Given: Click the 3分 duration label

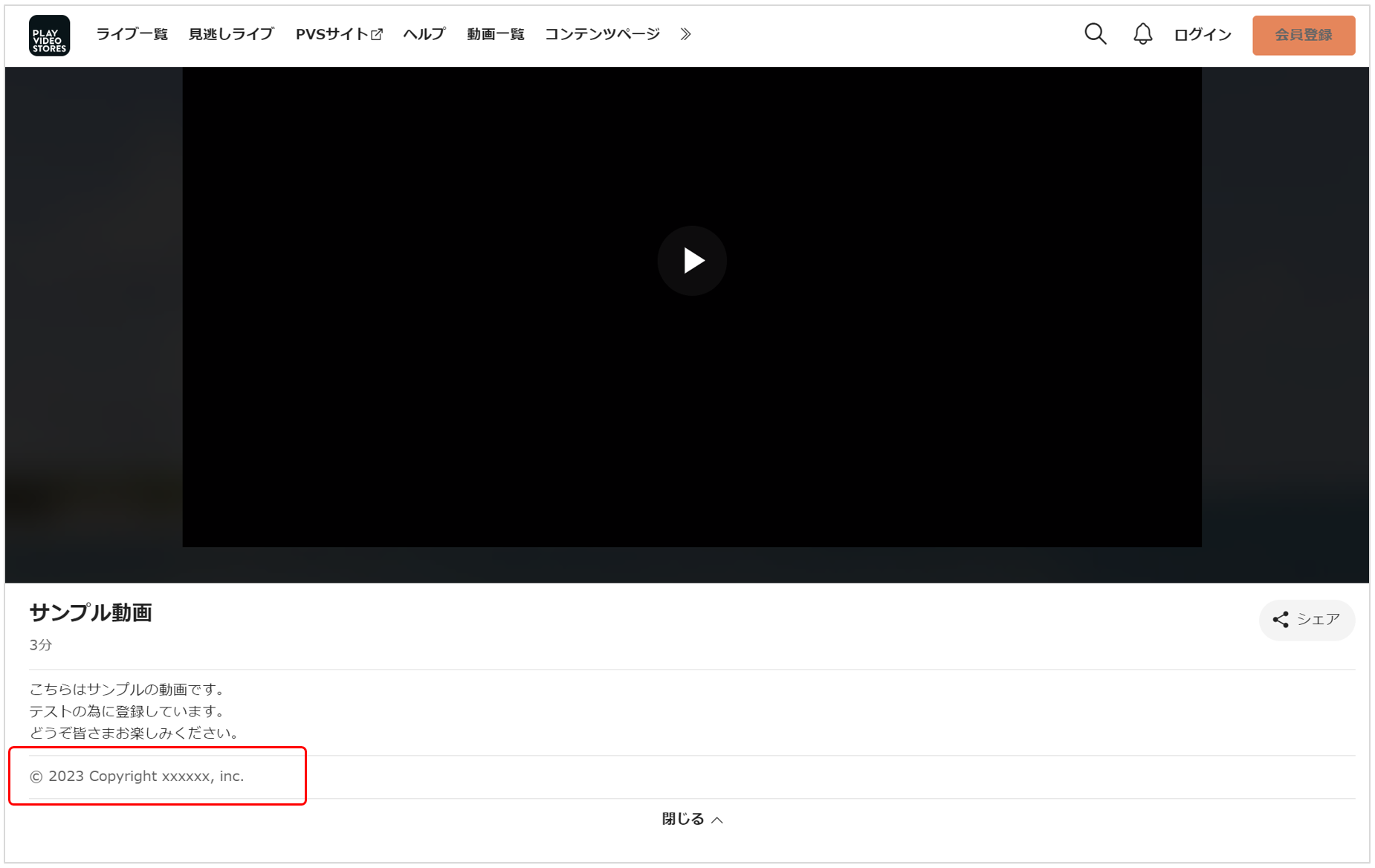Looking at the screenshot, I should (41, 645).
